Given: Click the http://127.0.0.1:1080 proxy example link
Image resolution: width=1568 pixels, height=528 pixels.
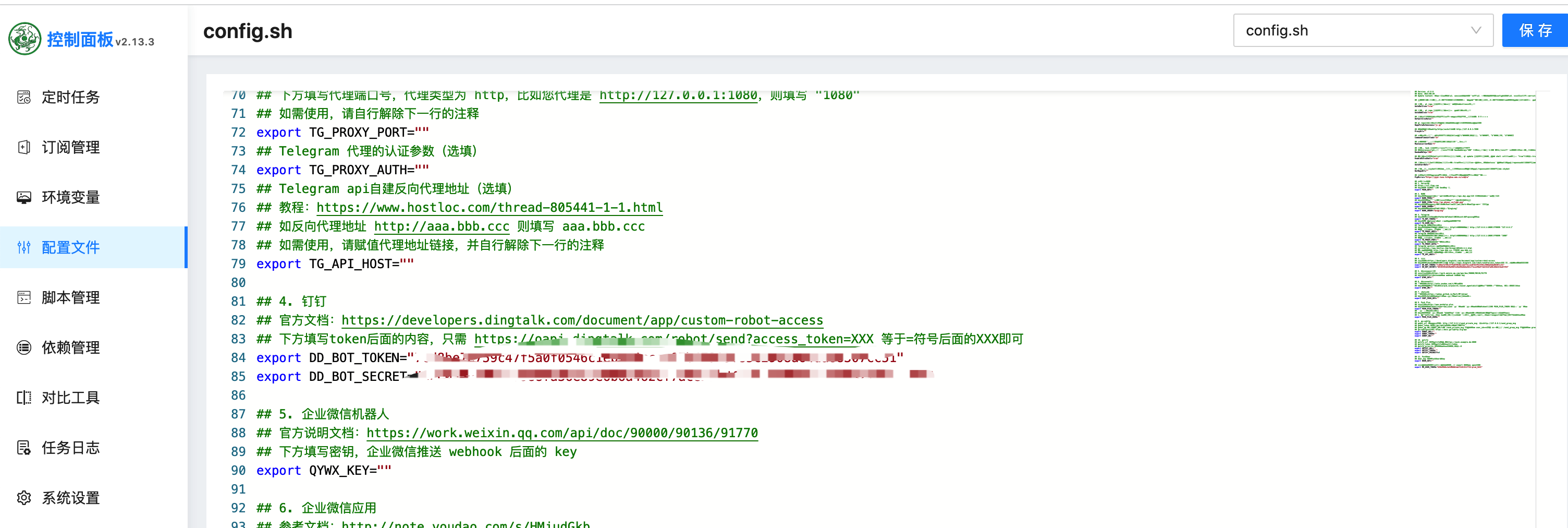Looking at the screenshot, I should tap(677, 95).
